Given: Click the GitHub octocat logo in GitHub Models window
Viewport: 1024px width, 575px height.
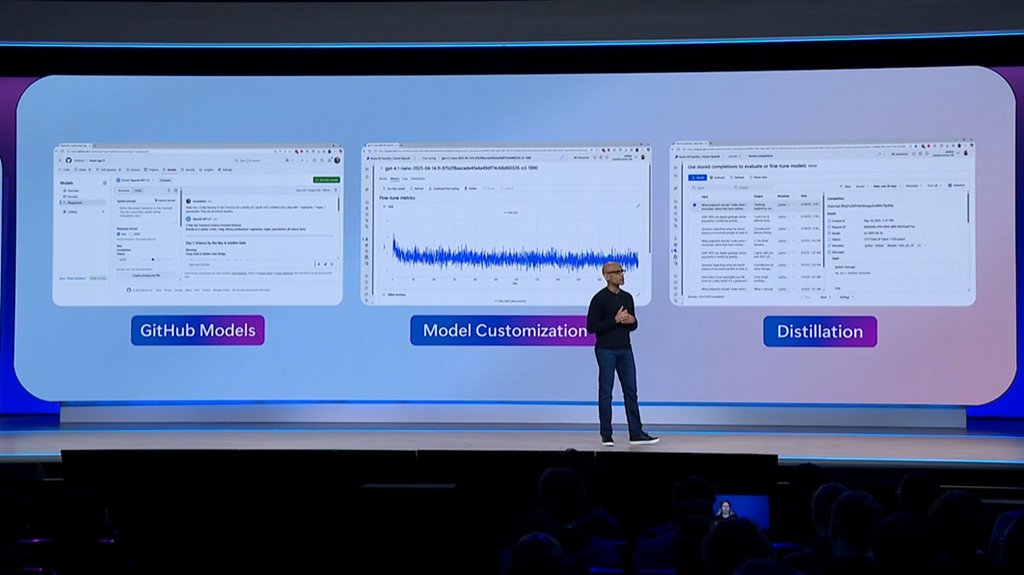Looking at the screenshot, I should pyautogui.click(x=69, y=160).
